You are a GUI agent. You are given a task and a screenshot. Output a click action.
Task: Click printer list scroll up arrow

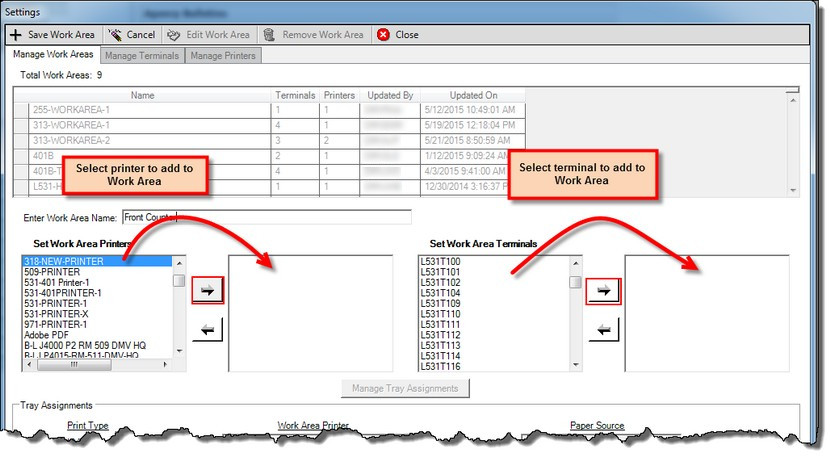point(179,263)
